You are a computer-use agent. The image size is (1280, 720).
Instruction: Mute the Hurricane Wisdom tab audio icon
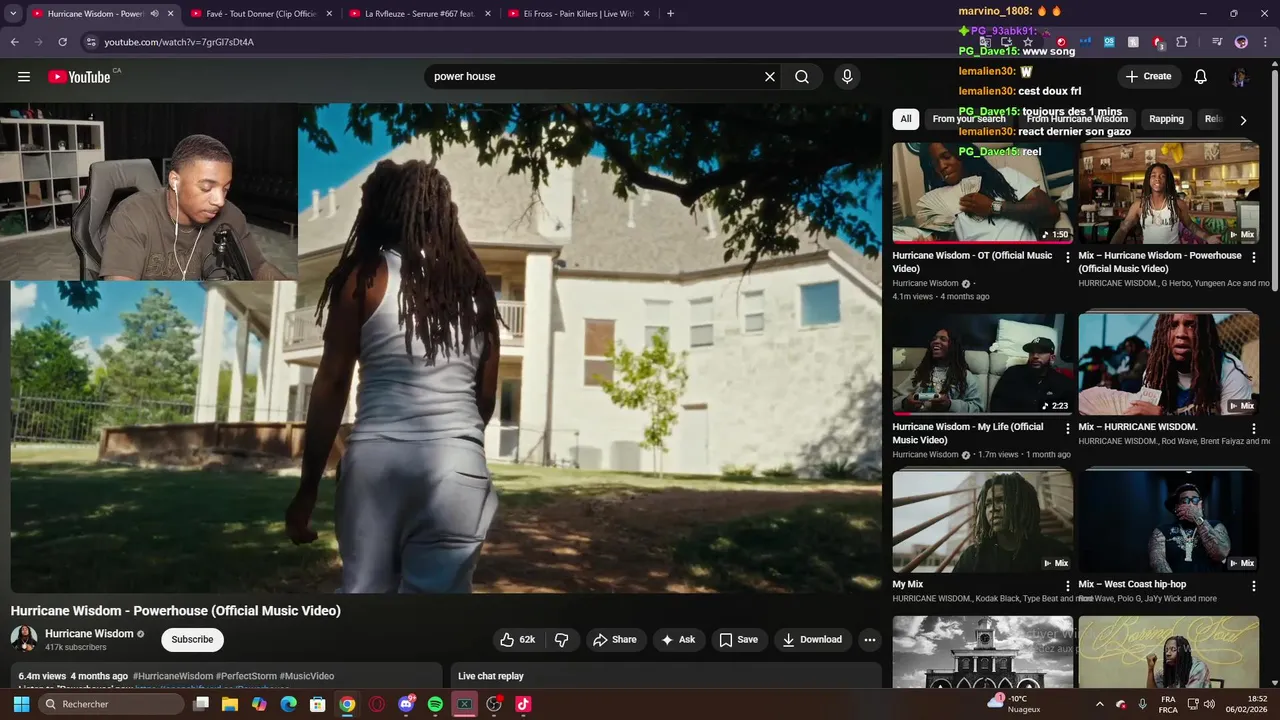tap(154, 14)
